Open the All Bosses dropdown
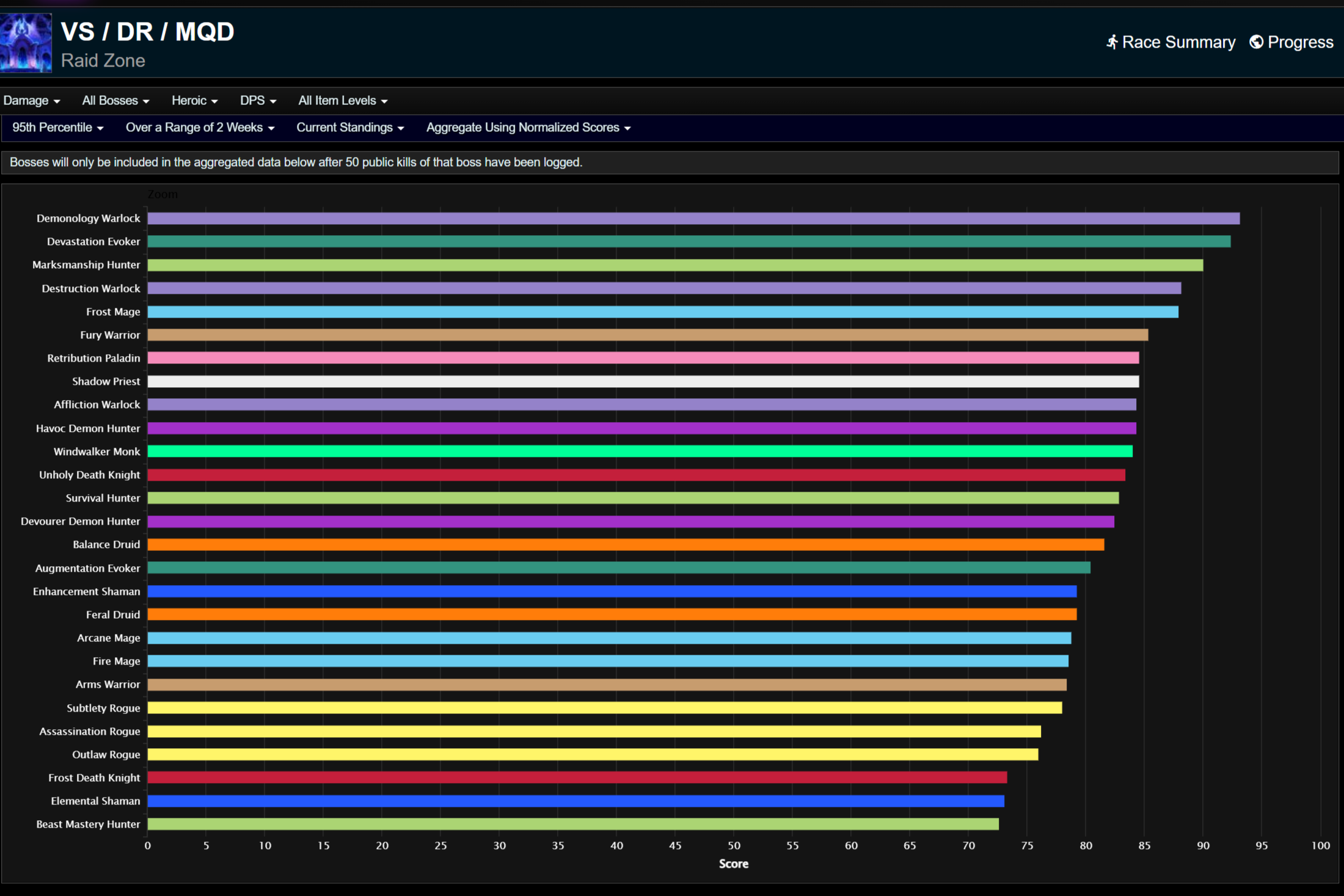Viewport: 1344px width, 896px height. point(115,101)
